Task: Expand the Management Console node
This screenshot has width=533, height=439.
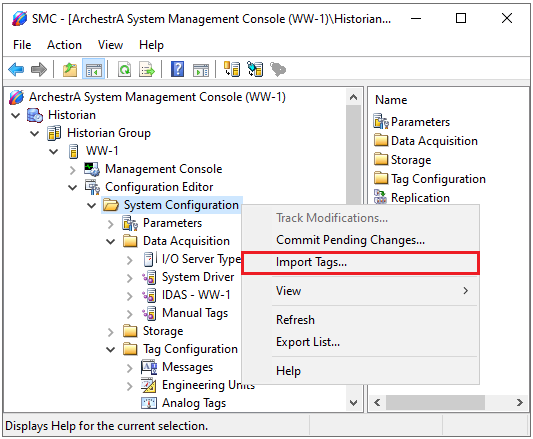Action: coord(72,169)
